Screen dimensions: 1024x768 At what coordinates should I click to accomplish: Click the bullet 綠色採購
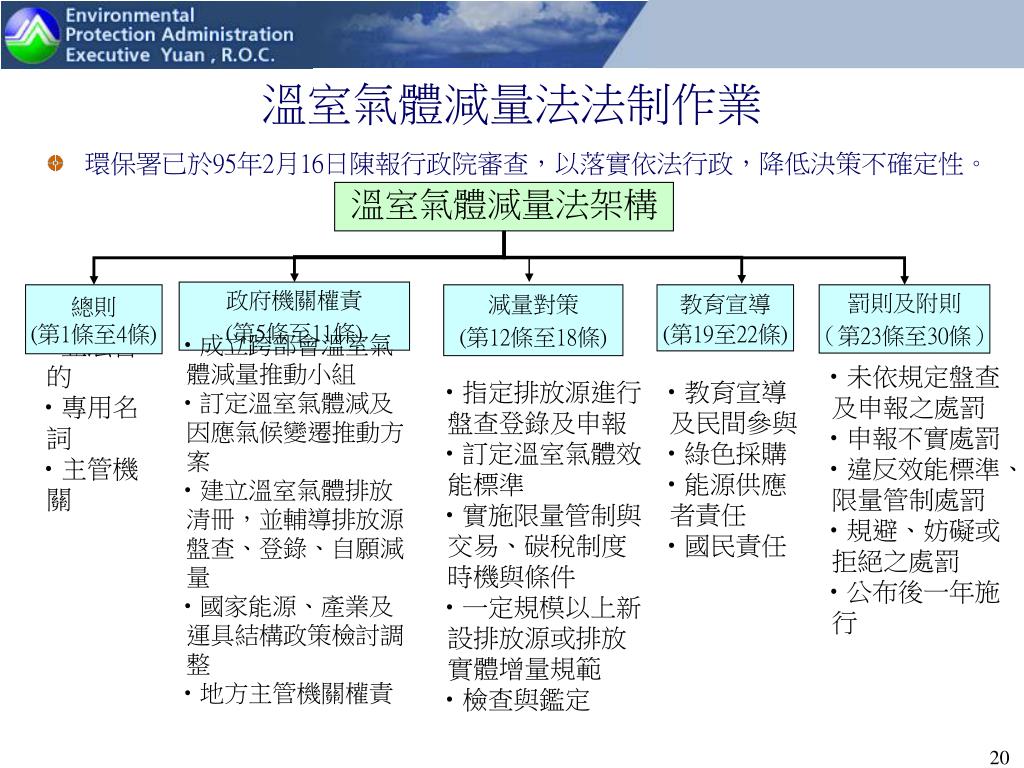coord(728,453)
